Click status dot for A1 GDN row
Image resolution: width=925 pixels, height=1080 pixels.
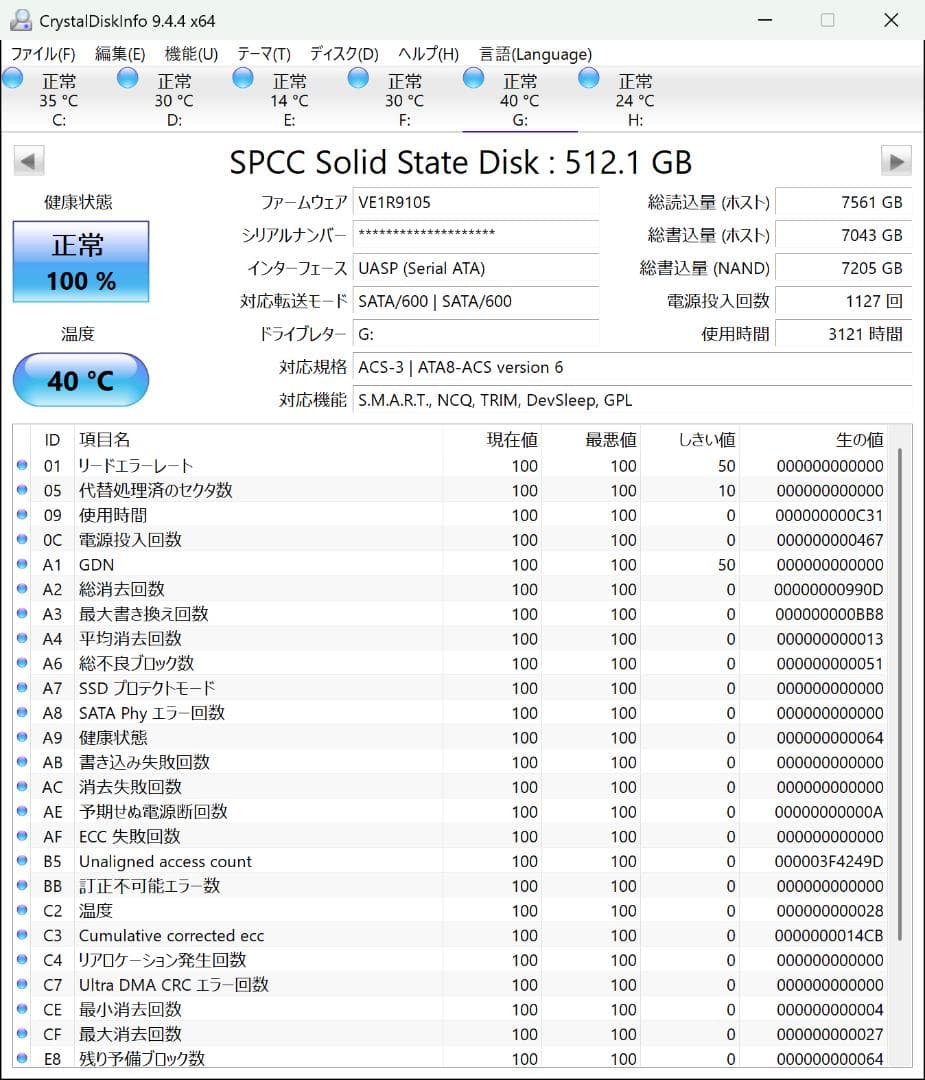(22, 564)
